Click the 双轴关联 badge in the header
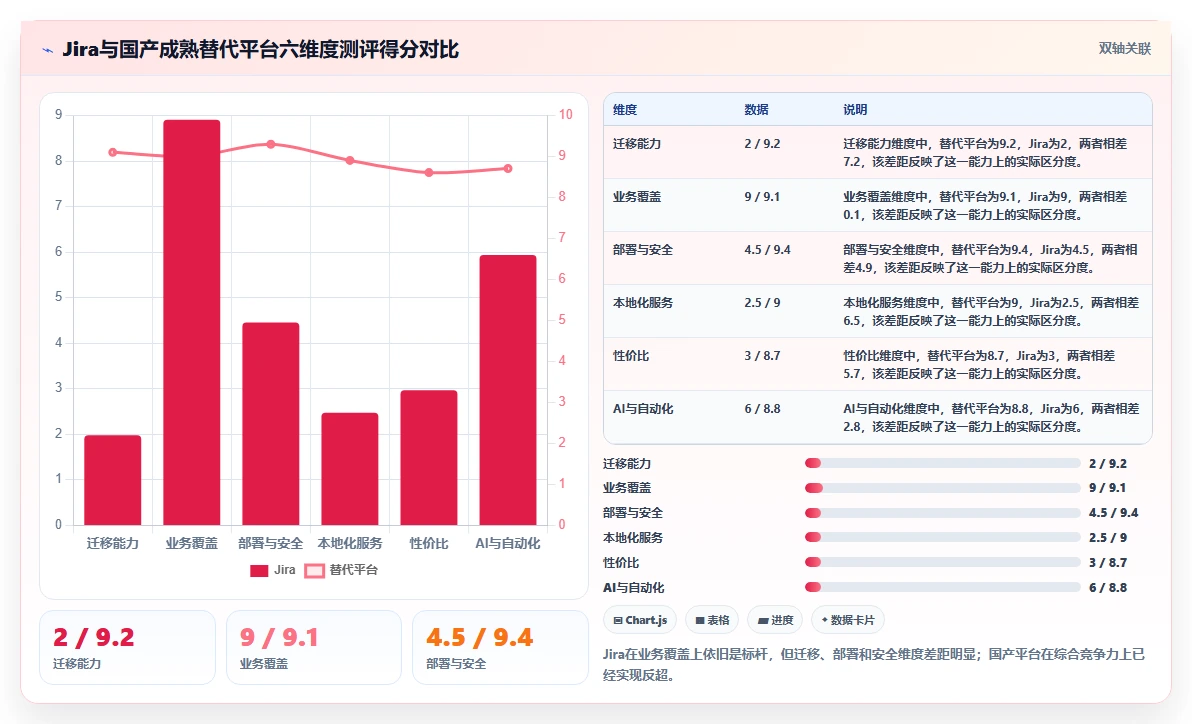The width and height of the screenshot is (1192, 724). pos(1124,49)
